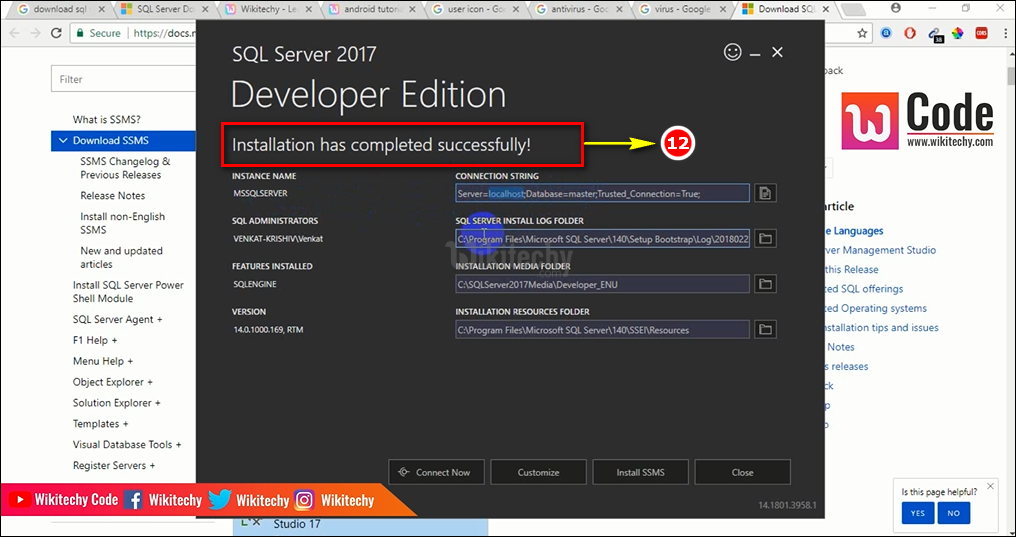
Task: Click the smiley feedback icon in installer
Action: tap(733, 51)
